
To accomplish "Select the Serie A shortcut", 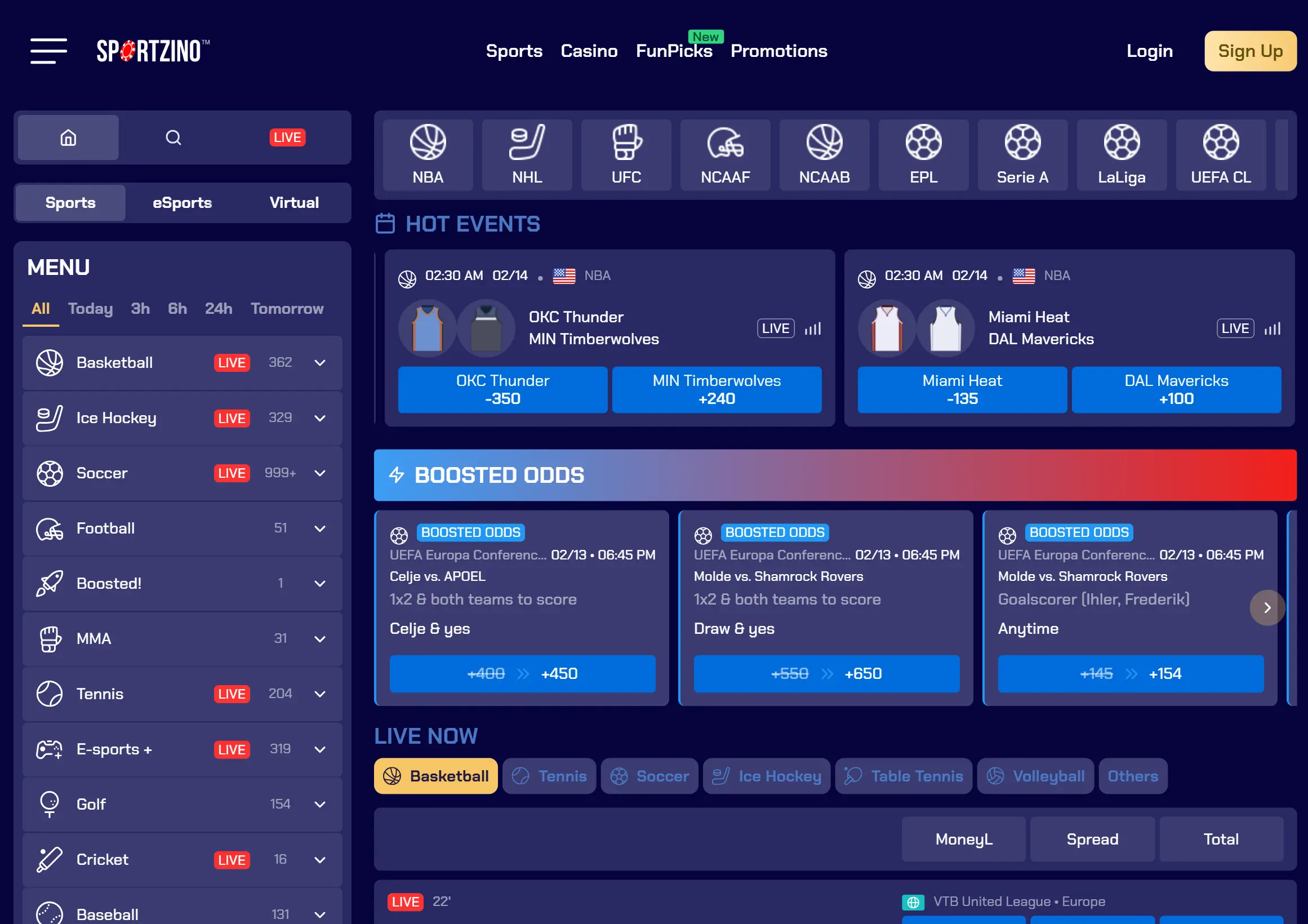I will click(1022, 155).
